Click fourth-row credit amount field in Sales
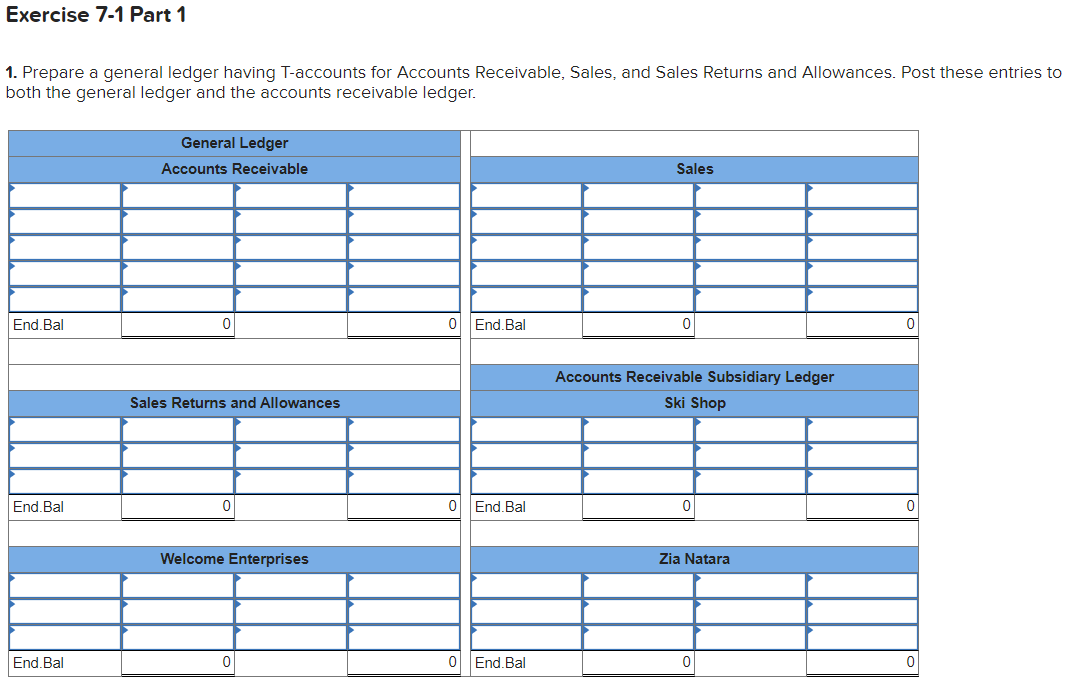 862,274
